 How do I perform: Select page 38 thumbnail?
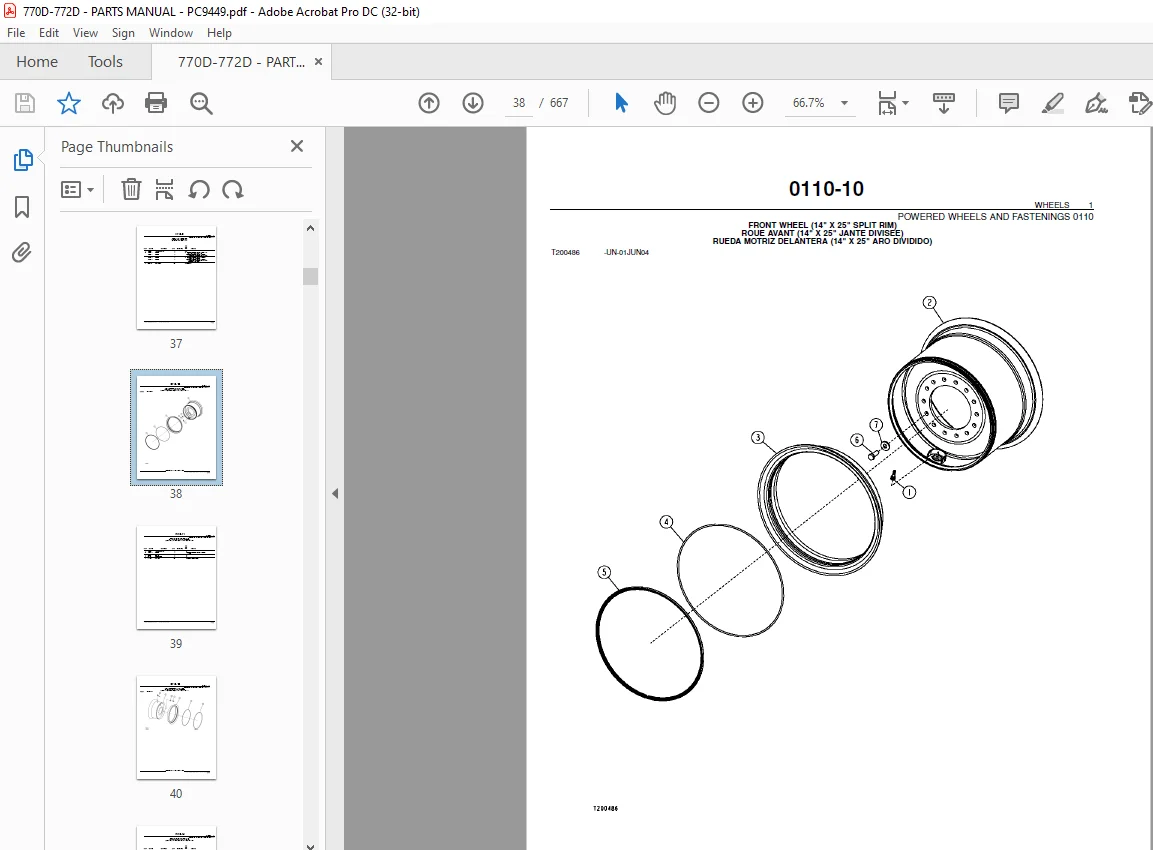click(x=176, y=428)
